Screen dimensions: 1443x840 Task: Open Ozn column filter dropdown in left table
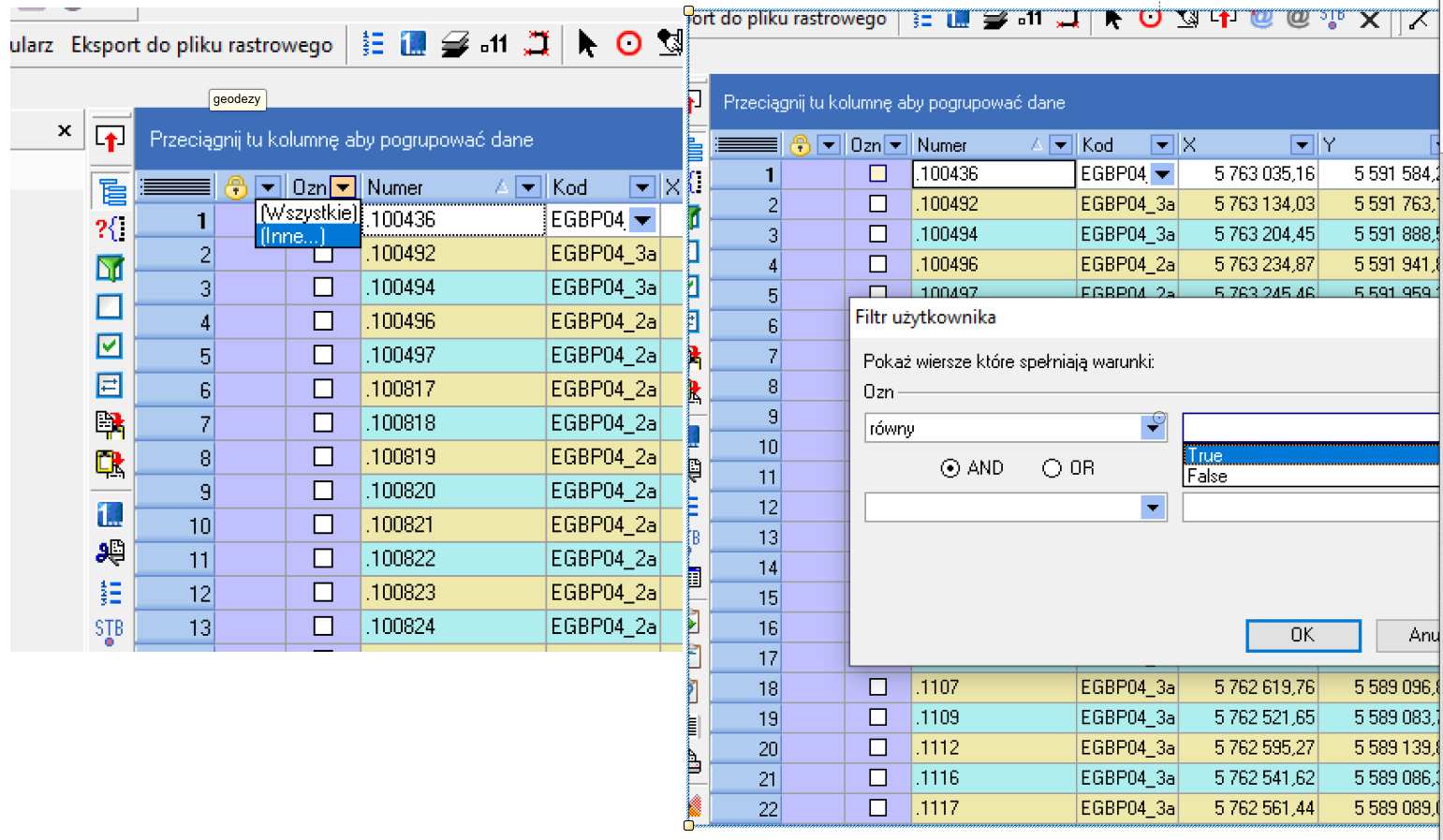tap(344, 187)
